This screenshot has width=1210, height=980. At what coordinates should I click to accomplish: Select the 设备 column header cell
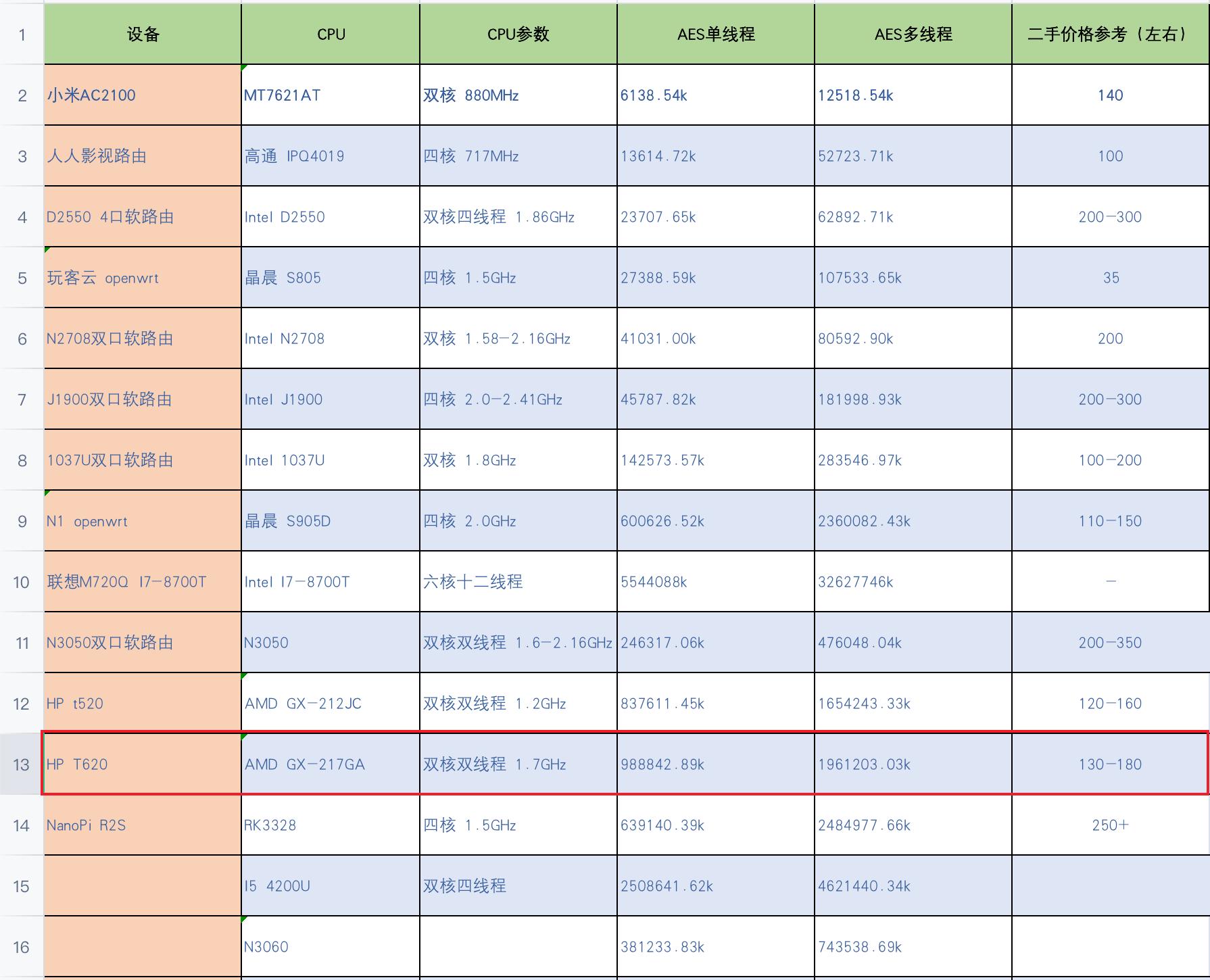[x=141, y=34]
